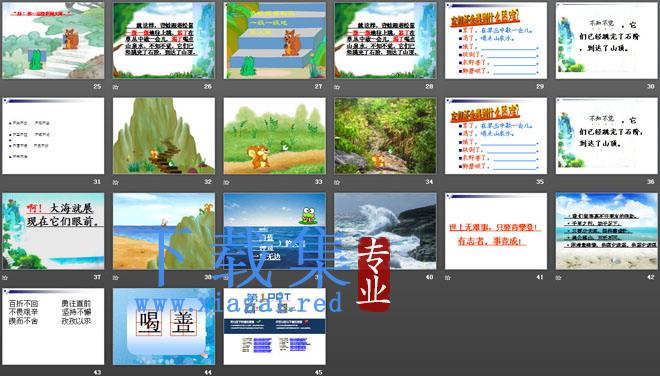Open slide 27 showing blue steps
Screen dimensions: 660x376
(x=274, y=40)
